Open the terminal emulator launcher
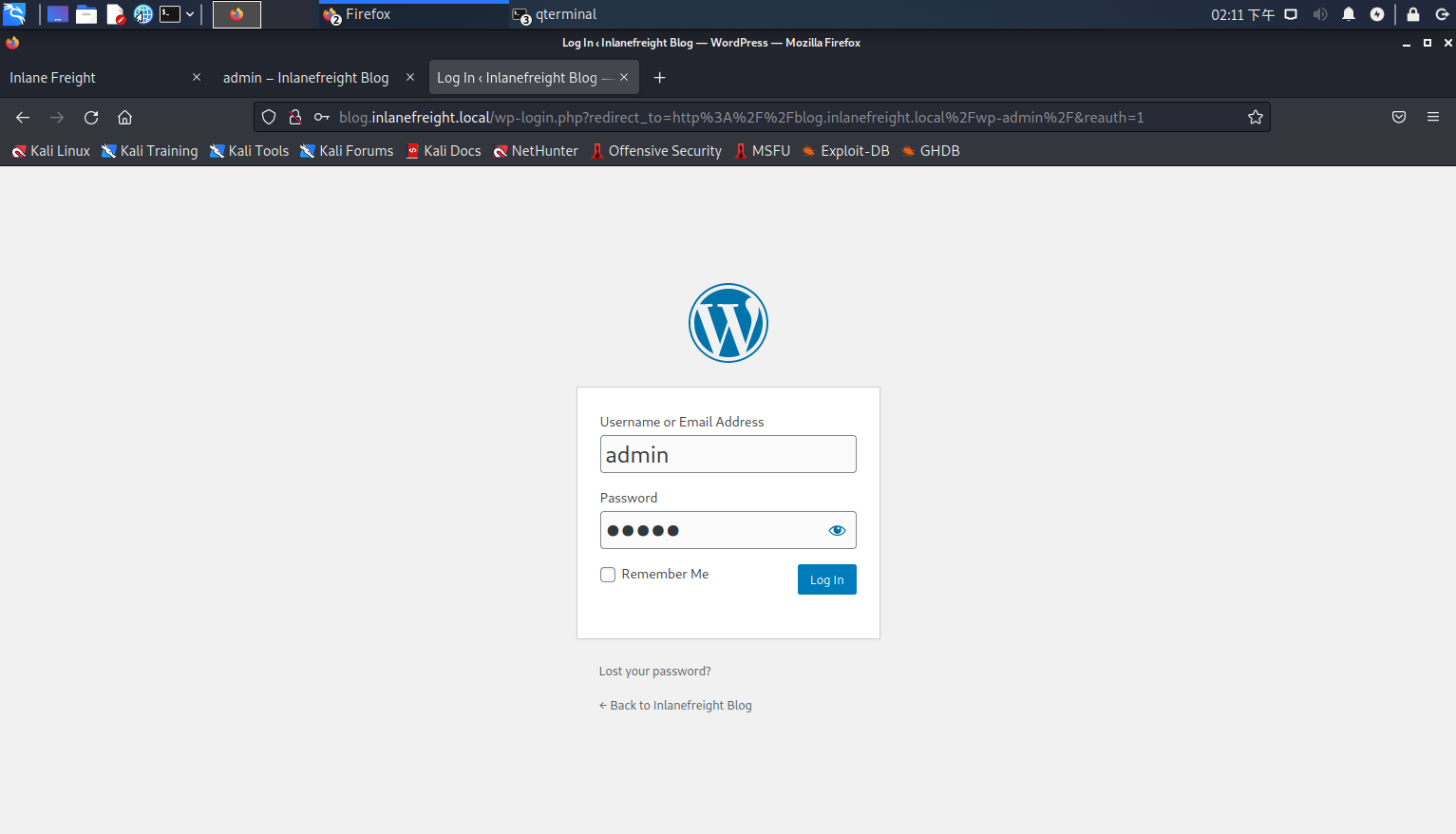Viewport: 1456px width, 834px height. [170, 14]
